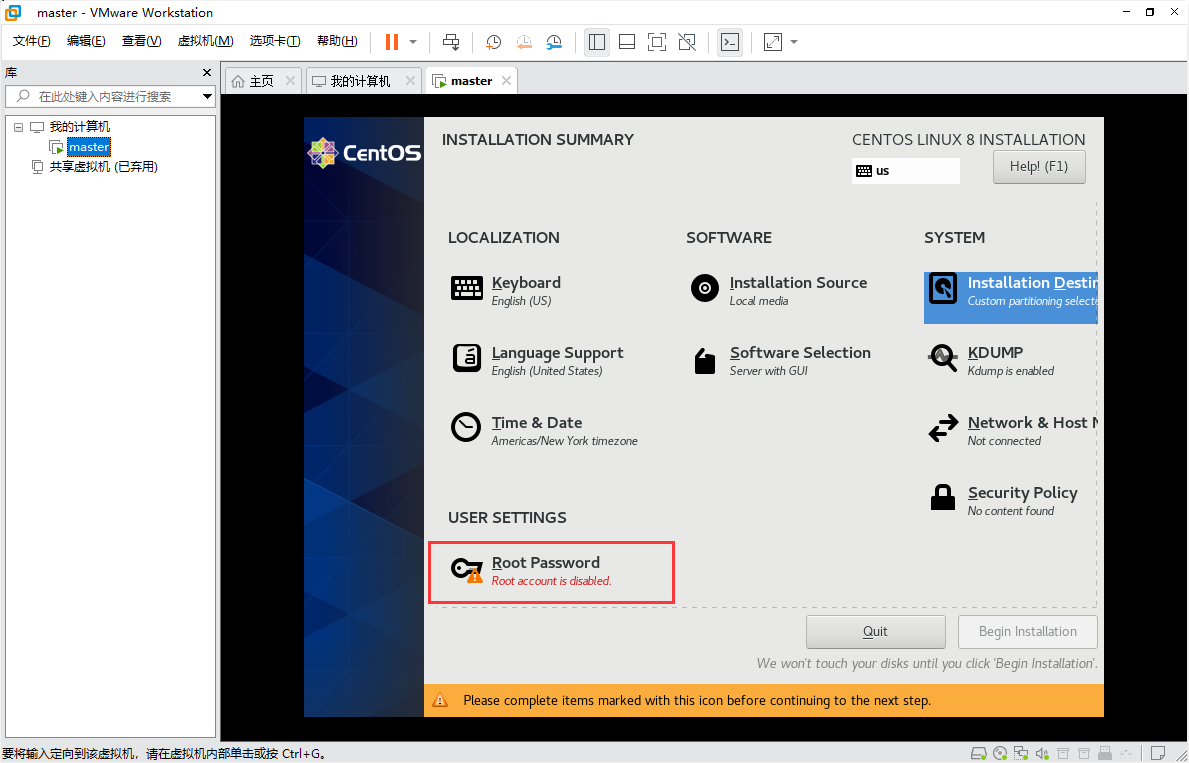This screenshot has height=763, width=1189.
Task: Open Root Password settings
Action: click(551, 573)
